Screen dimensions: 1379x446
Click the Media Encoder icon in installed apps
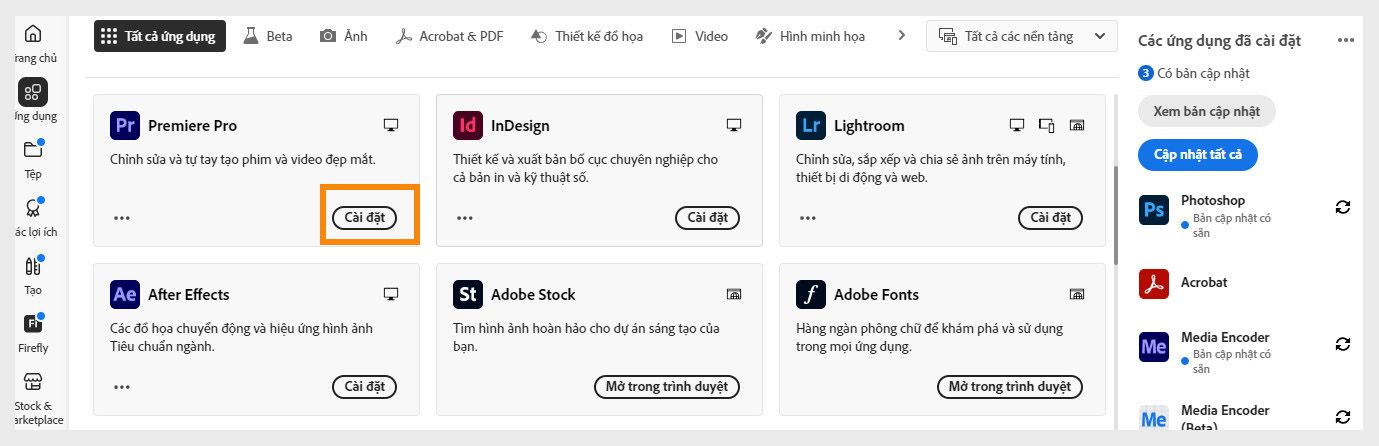pos(1154,347)
